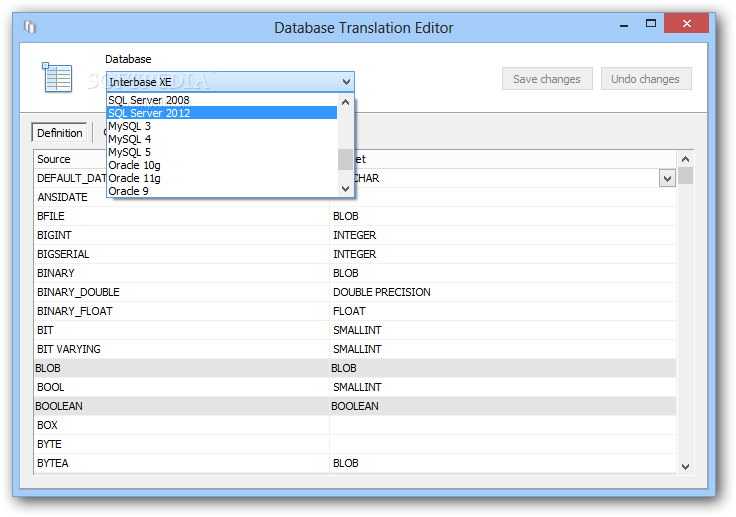This screenshot has width=736, height=517.
Task: Switch to the Definition tab
Action: 60,133
